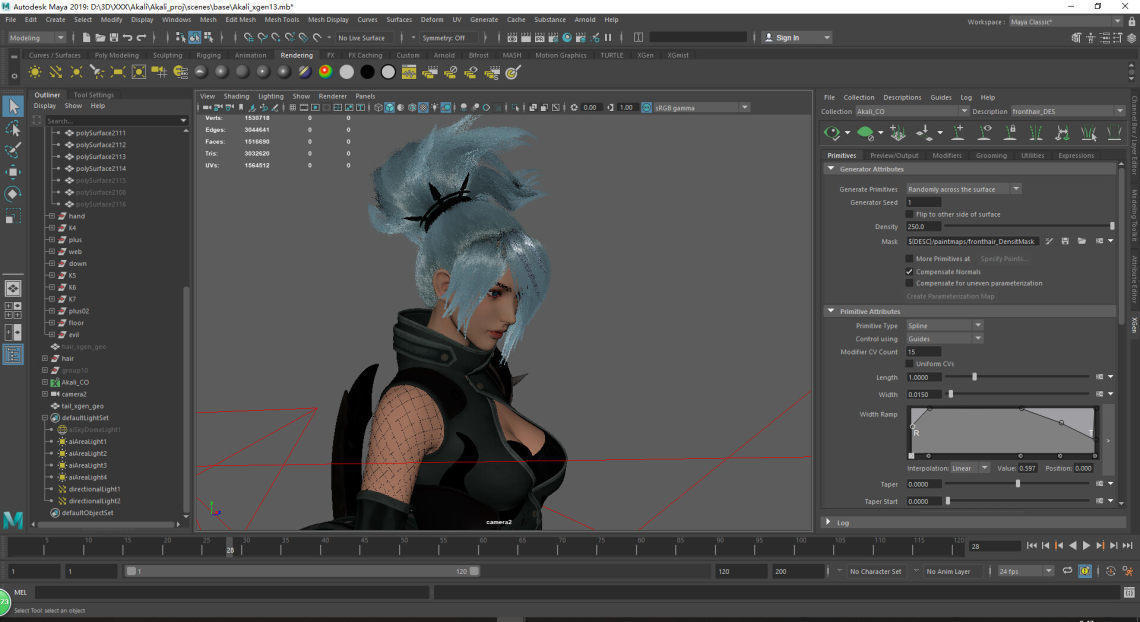
Task: Click the Outliner search field
Action: tap(116, 121)
